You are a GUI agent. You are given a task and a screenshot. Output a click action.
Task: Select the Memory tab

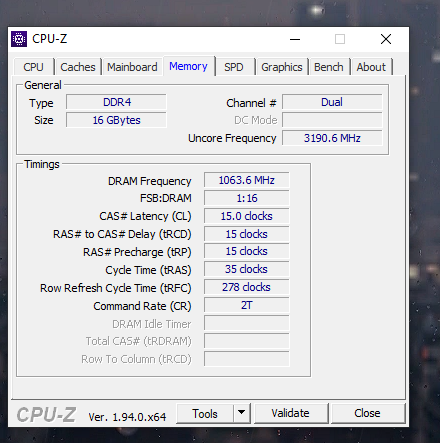click(x=188, y=66)
